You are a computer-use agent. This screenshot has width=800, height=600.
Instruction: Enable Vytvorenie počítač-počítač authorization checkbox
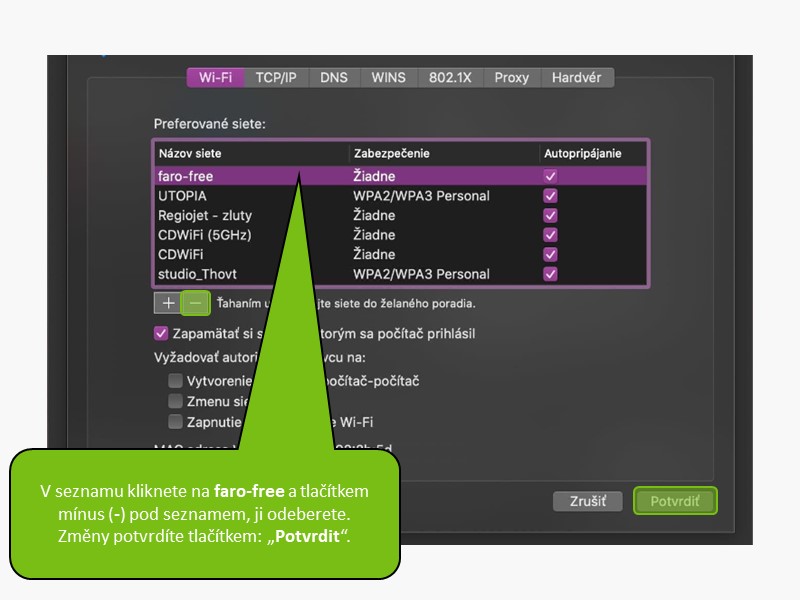tap(176, 381)
